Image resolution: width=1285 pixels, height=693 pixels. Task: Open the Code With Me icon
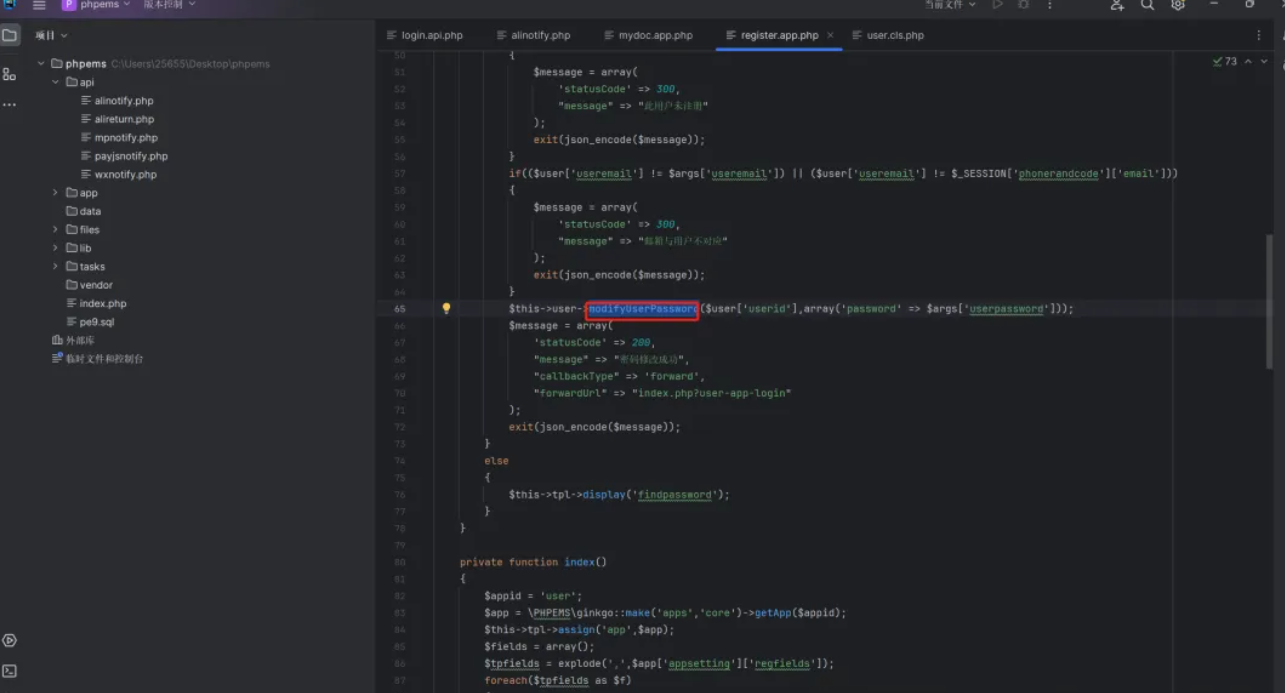tap(1117, 5)
